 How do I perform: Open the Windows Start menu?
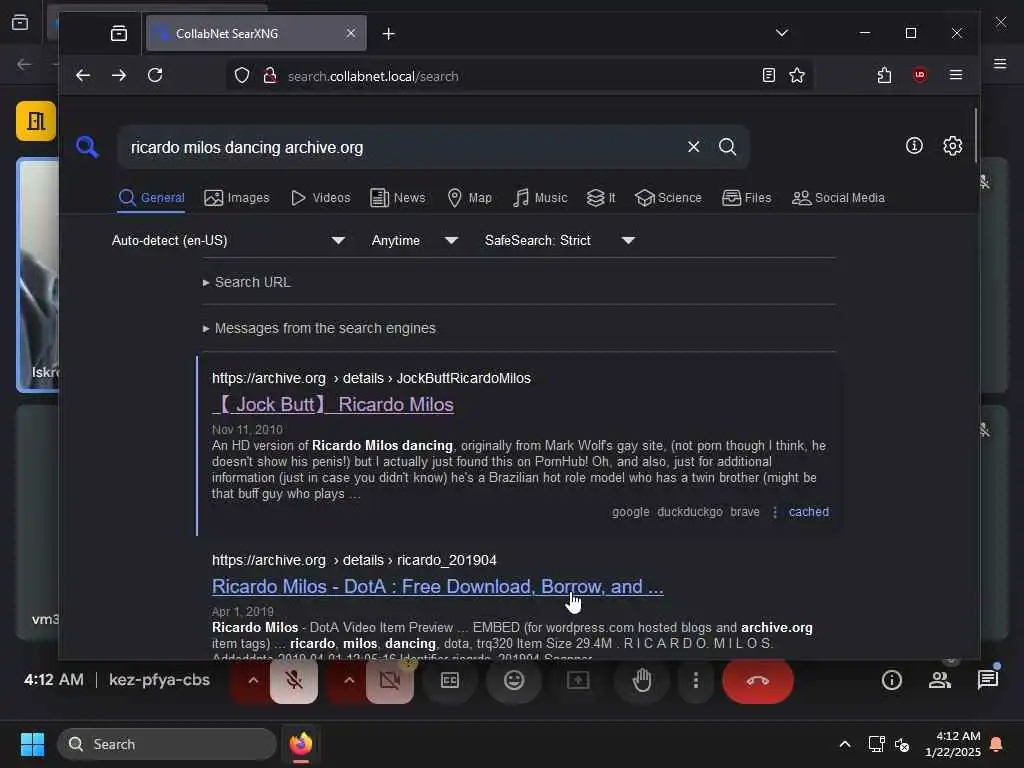pos(33,744)
